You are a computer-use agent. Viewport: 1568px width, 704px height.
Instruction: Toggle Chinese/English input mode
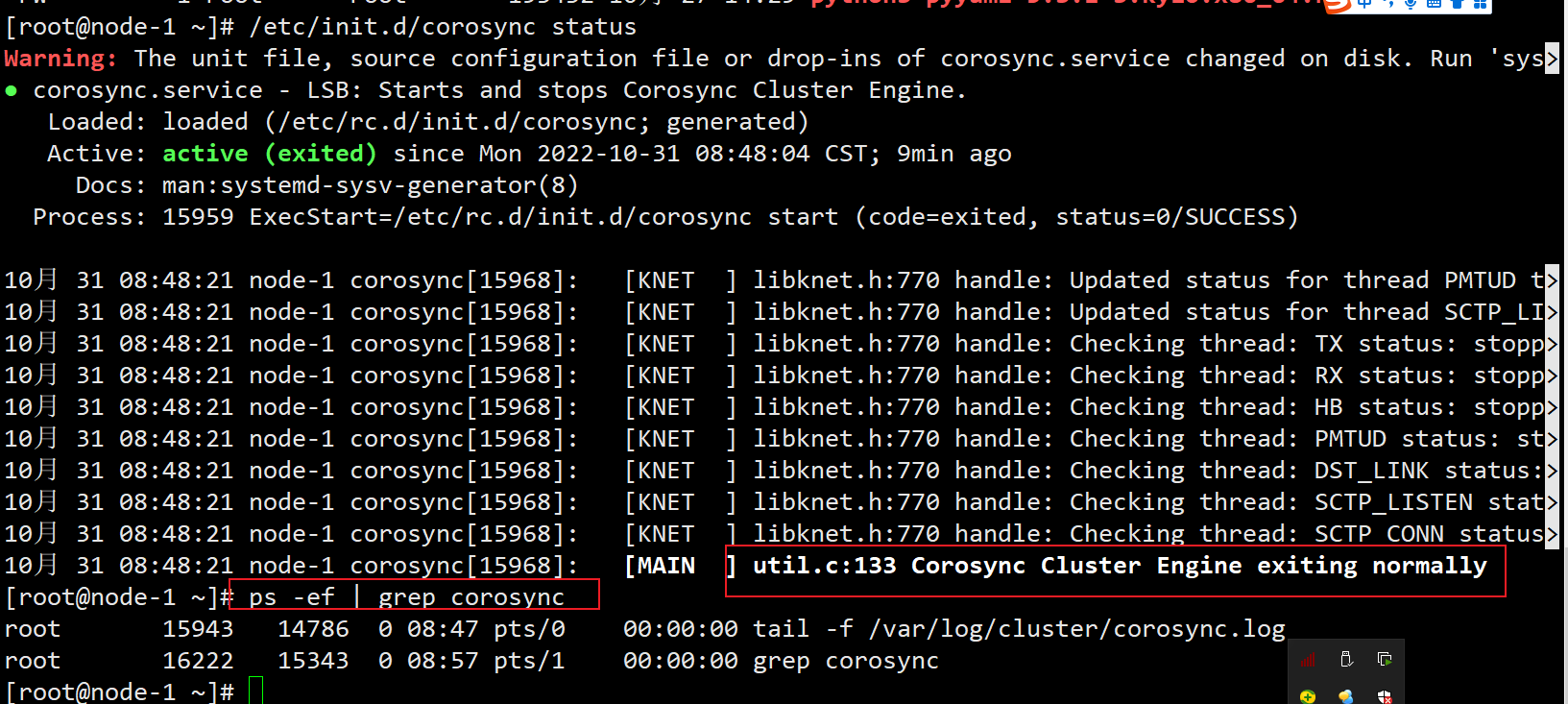click(x=1363, y=4)
